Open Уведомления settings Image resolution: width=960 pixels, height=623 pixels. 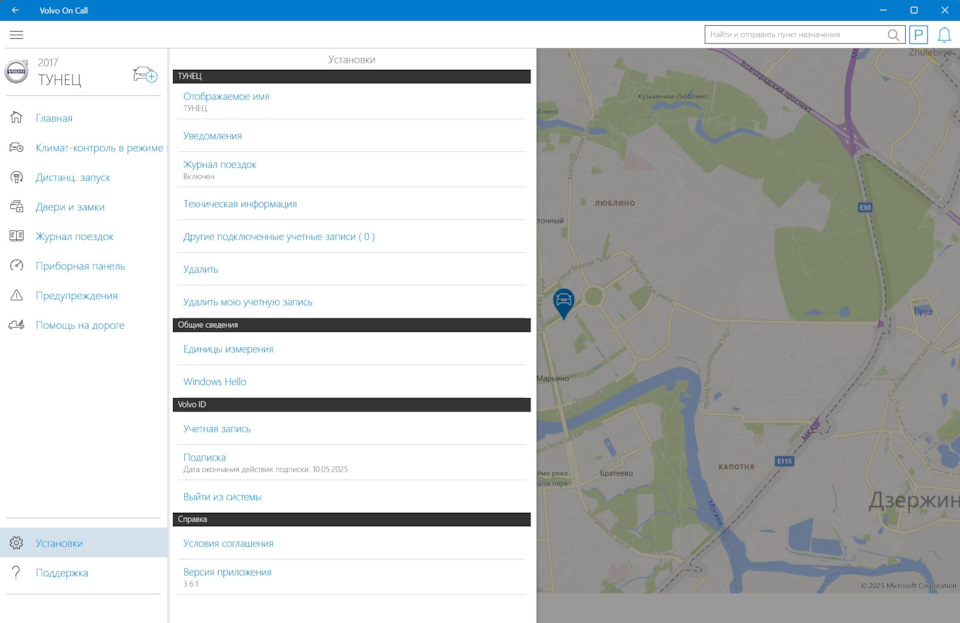[351, 136]
